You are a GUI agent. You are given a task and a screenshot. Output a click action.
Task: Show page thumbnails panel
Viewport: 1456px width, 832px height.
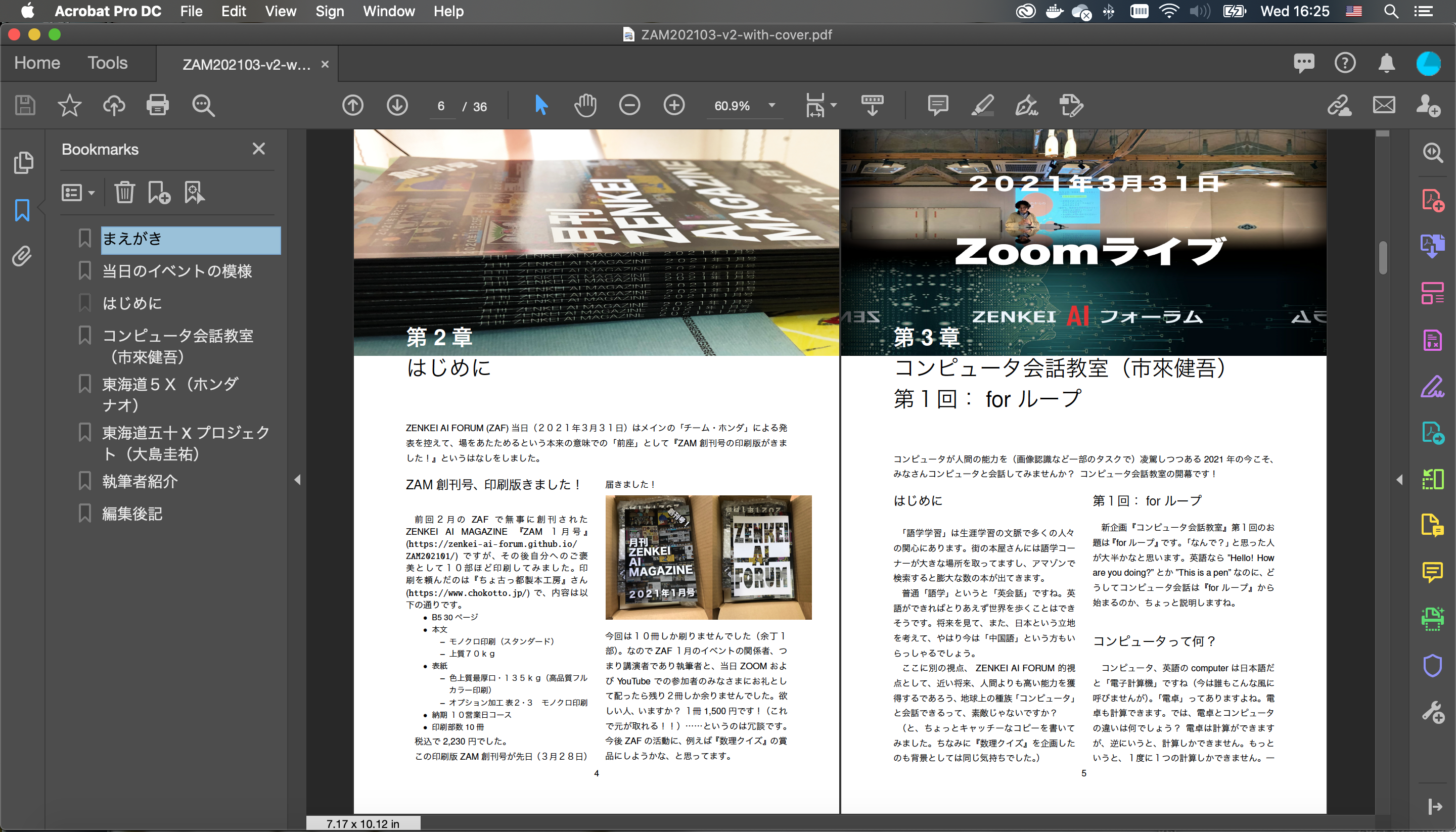23,163
